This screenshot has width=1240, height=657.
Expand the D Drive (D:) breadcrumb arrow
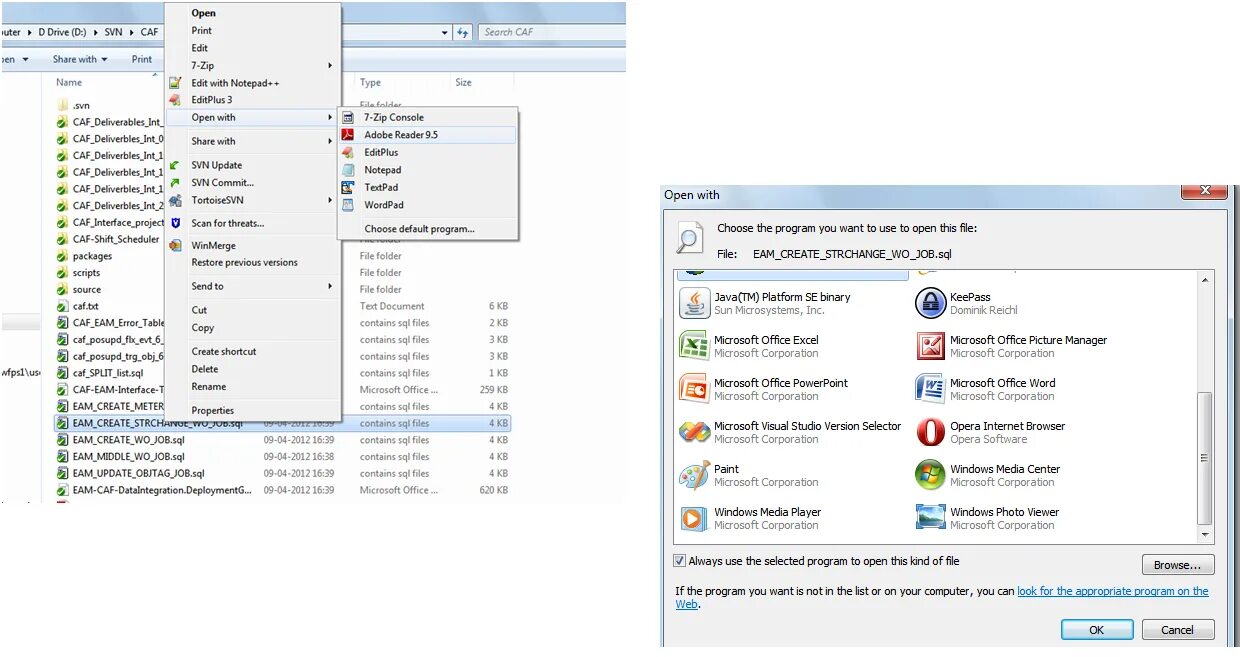(94, 32)
